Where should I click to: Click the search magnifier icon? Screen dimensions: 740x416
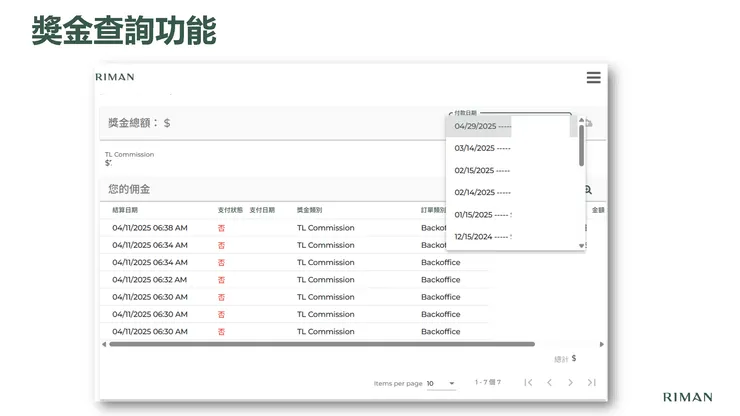(x=588, y=190)
